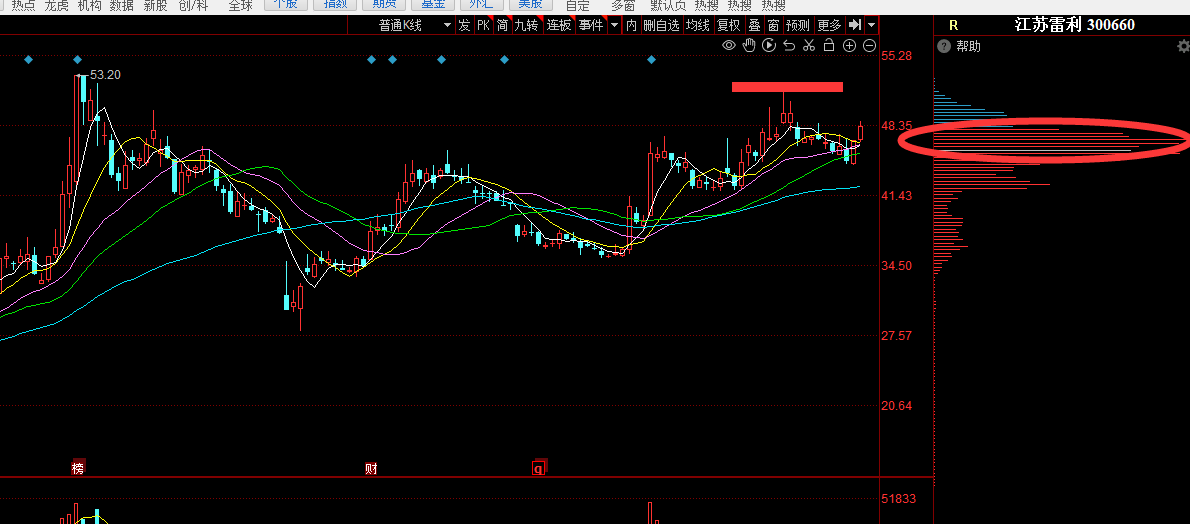Open the 全球 menu item
1190x524 pixels.
pos(240,5)
